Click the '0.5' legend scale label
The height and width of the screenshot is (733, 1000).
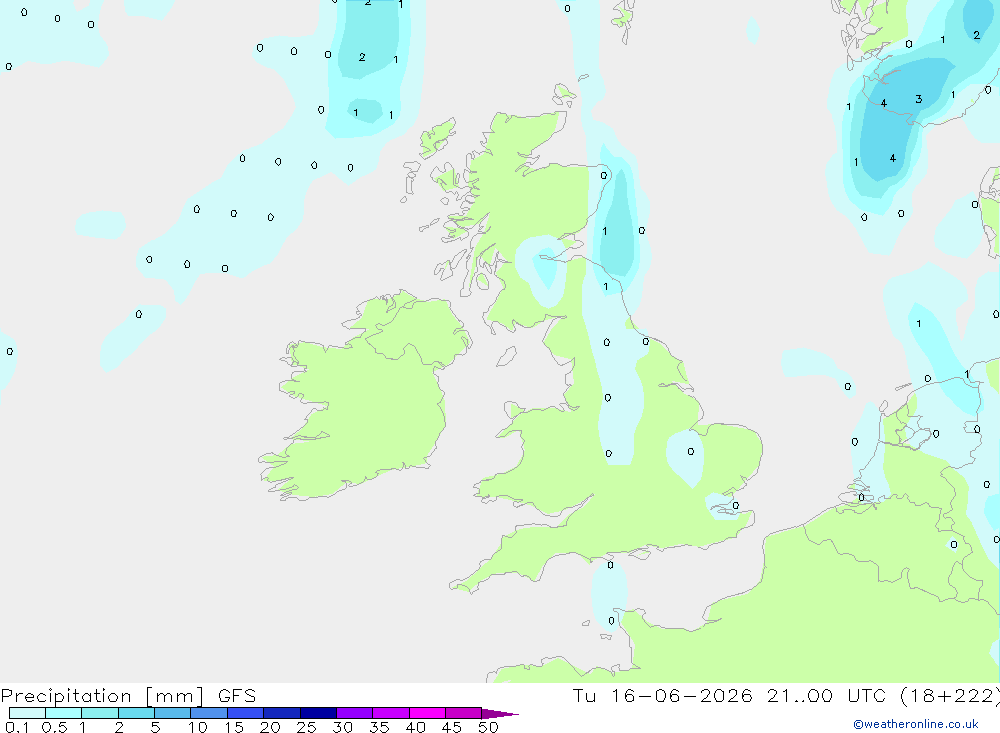54,727
